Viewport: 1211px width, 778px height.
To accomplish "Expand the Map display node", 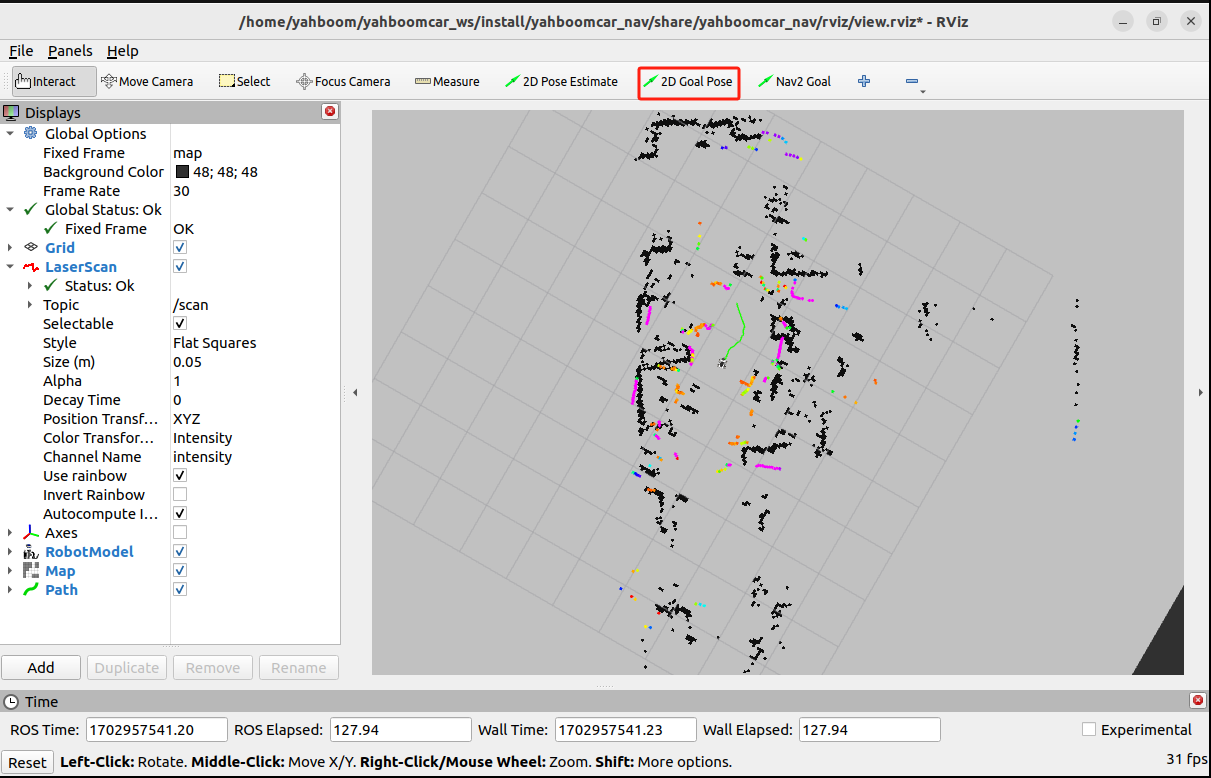I will pyautogui.click(x=10, y=571).
